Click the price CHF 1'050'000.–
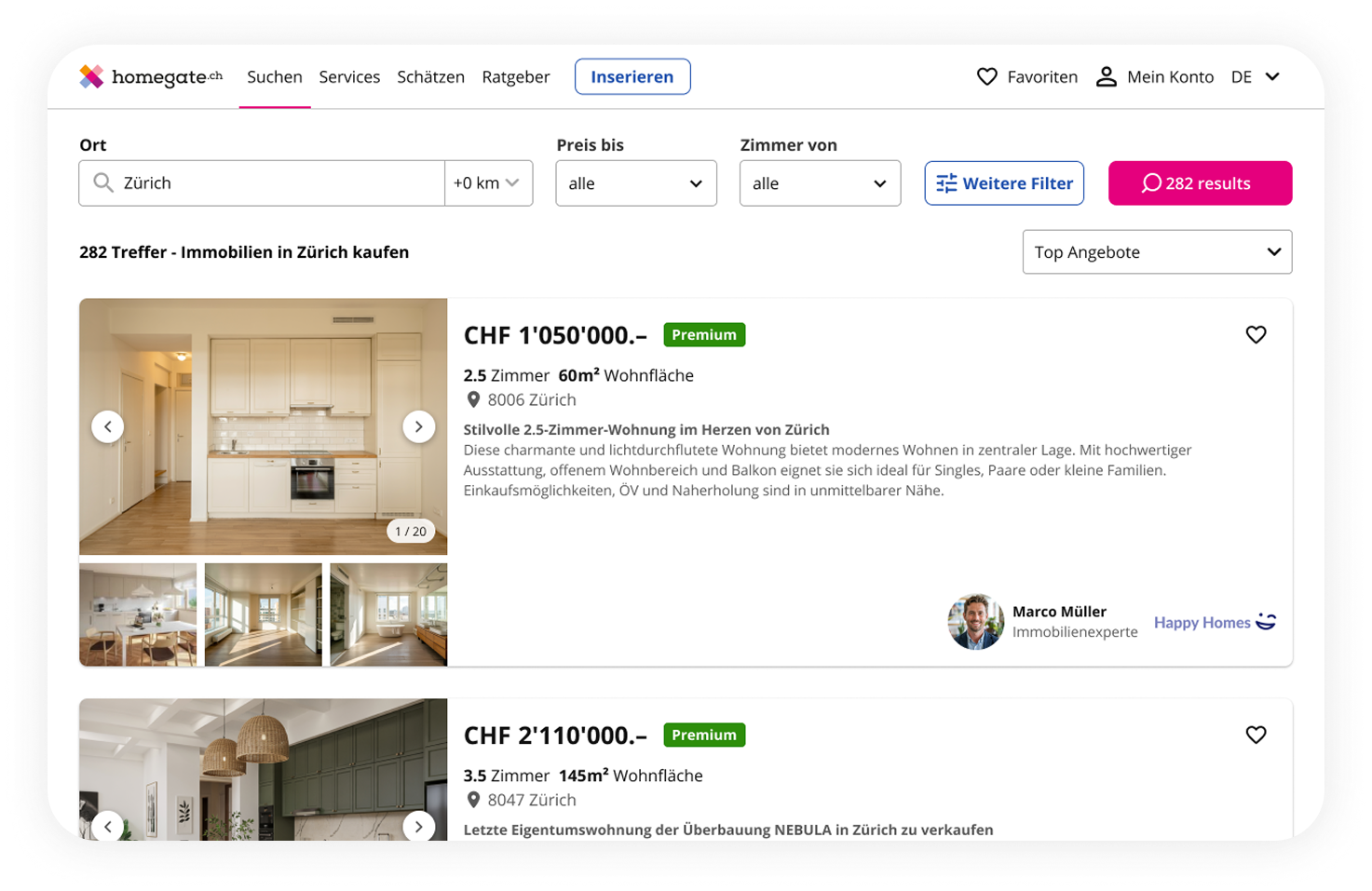Image resolution: width=1372 pixels, height=891 pixels. click(555, 335)
